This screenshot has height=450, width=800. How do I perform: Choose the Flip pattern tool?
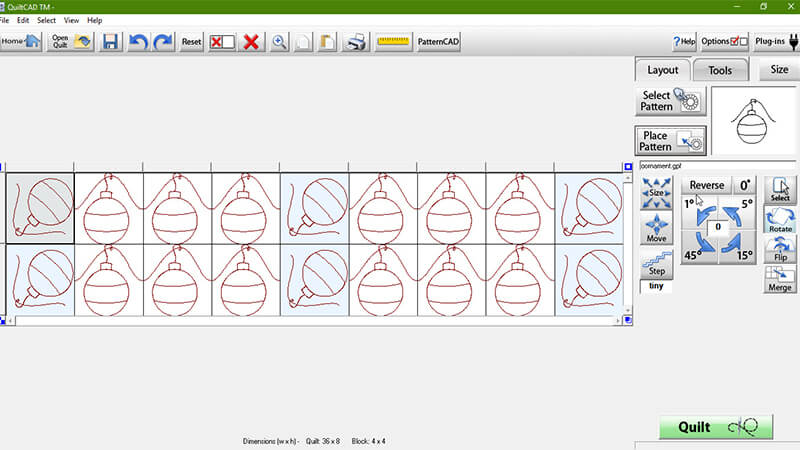[x=780, y=249]
